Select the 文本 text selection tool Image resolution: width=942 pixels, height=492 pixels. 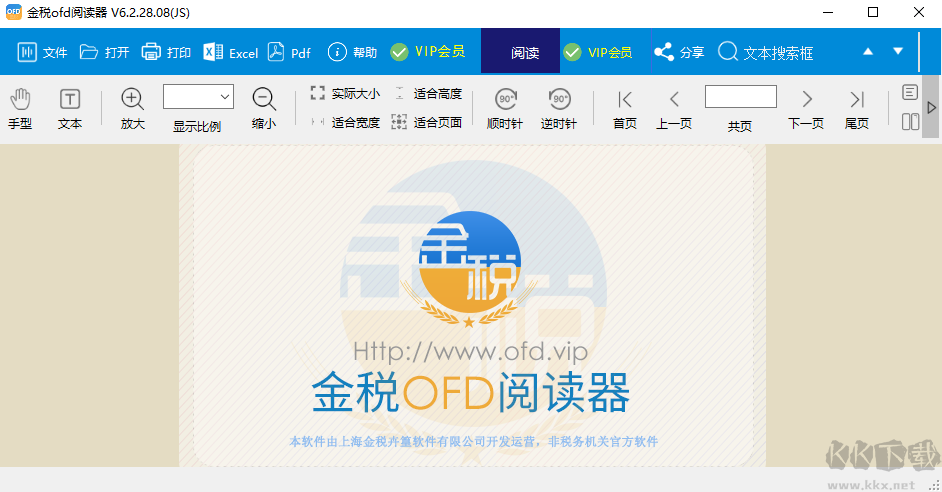coord(70,109)
